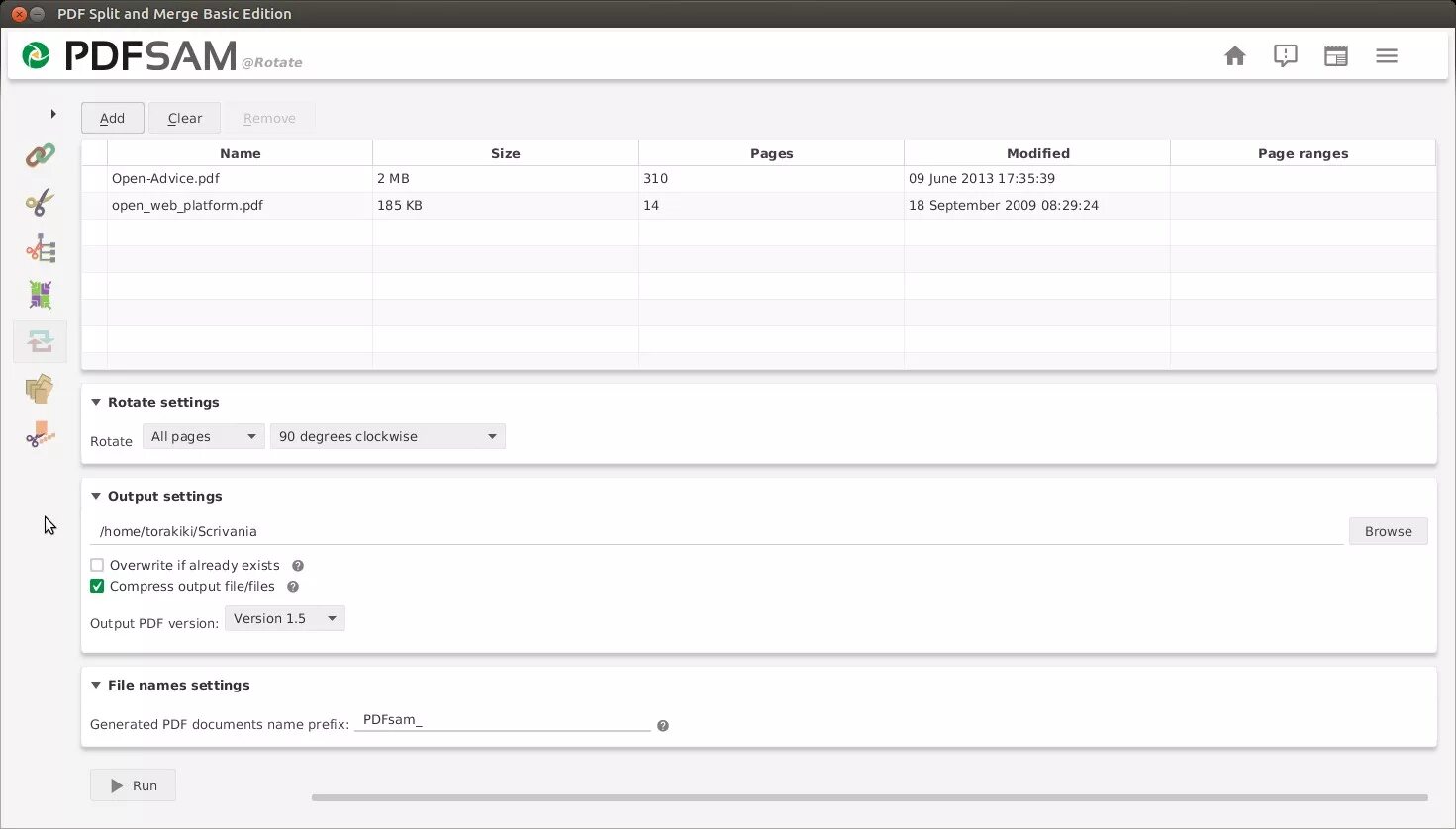Select the Rotate module sidebar icon
The height and width of the screenshot is (829, 1456).
(41, 341)
